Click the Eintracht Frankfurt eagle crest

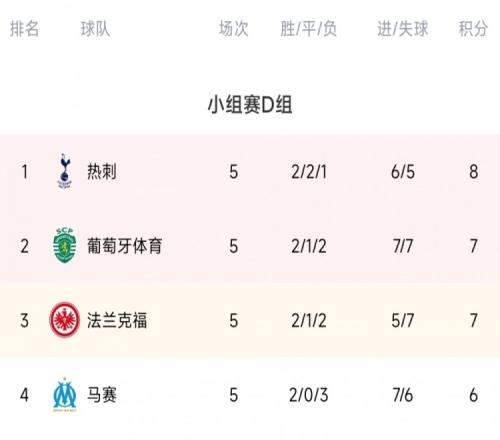tap(65, 320)
